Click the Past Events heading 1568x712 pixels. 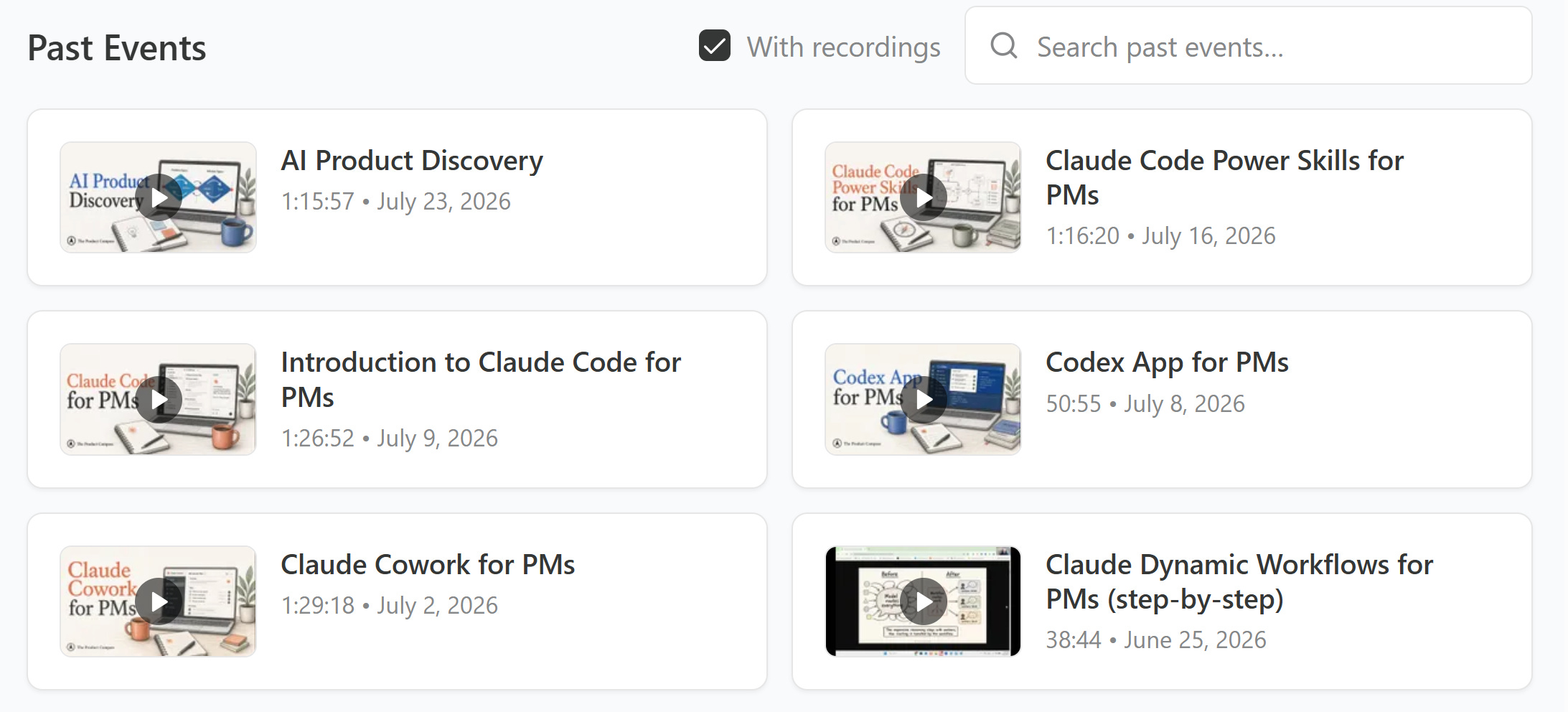tap(117, 48)
